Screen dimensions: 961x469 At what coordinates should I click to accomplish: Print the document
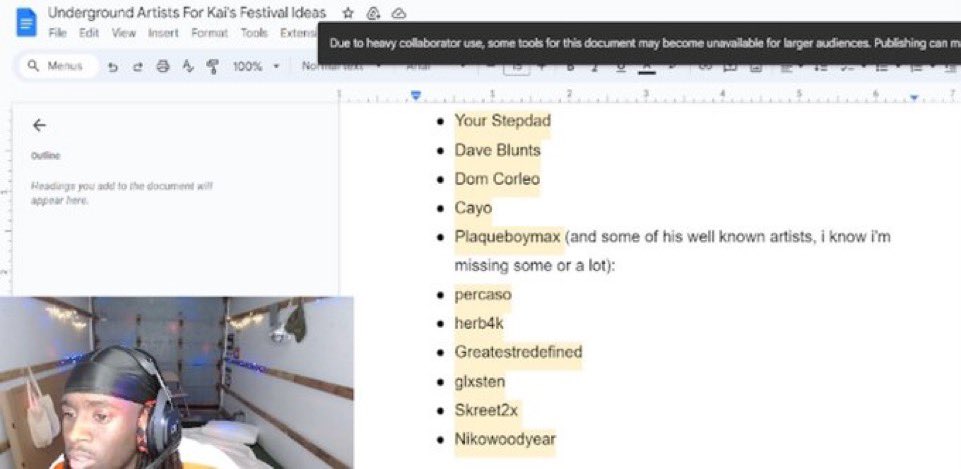162,66
